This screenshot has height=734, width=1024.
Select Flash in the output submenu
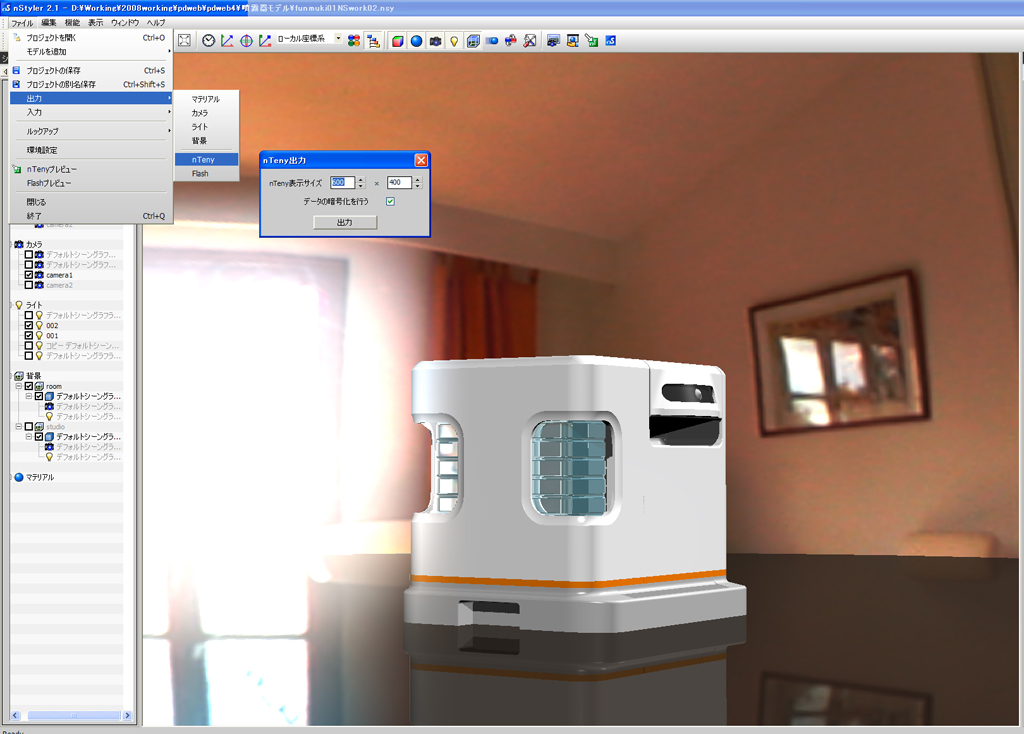(200, 174)
